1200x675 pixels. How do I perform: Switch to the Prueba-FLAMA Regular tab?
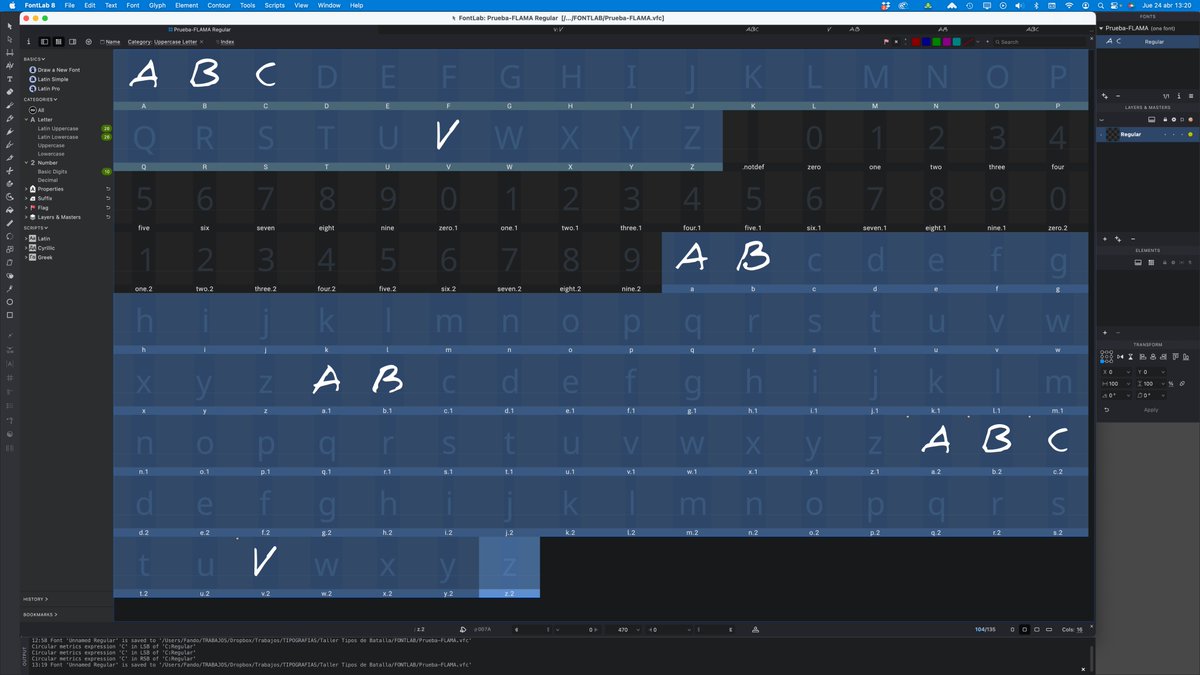click(200, 30)
